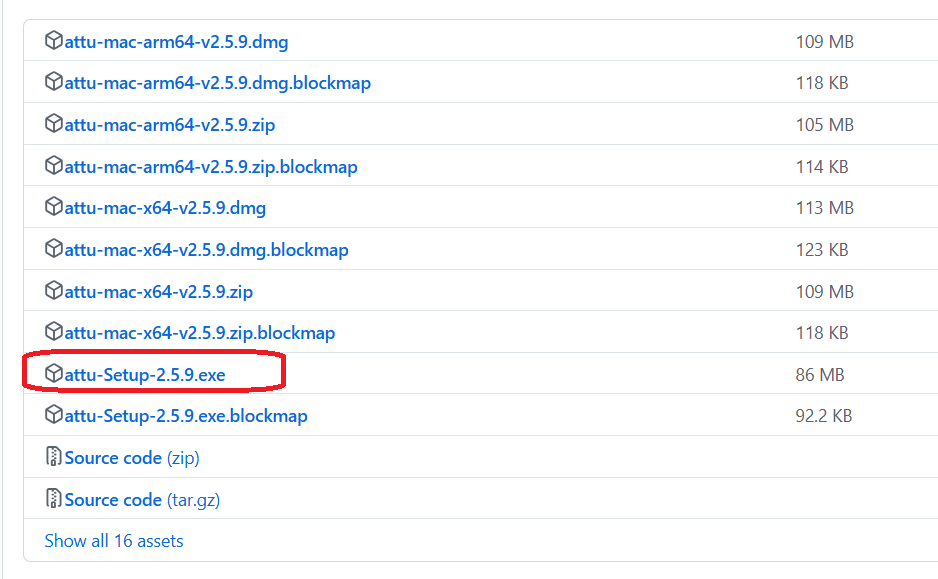Click package icon beside attu-Setup-2.5.9.exe.blockmap
938x579 pixels.
[x=54, y=415]
